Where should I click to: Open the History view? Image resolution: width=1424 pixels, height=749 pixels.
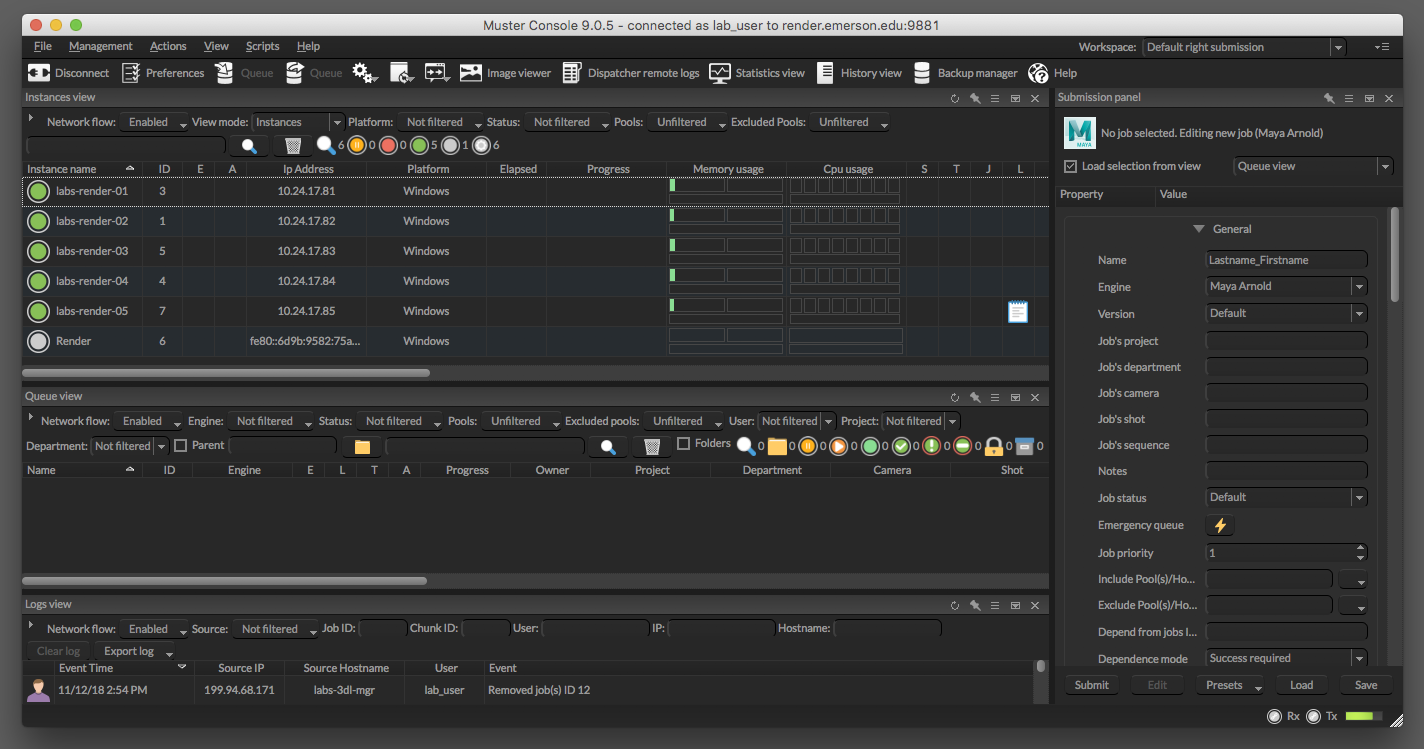pos(859,73)
